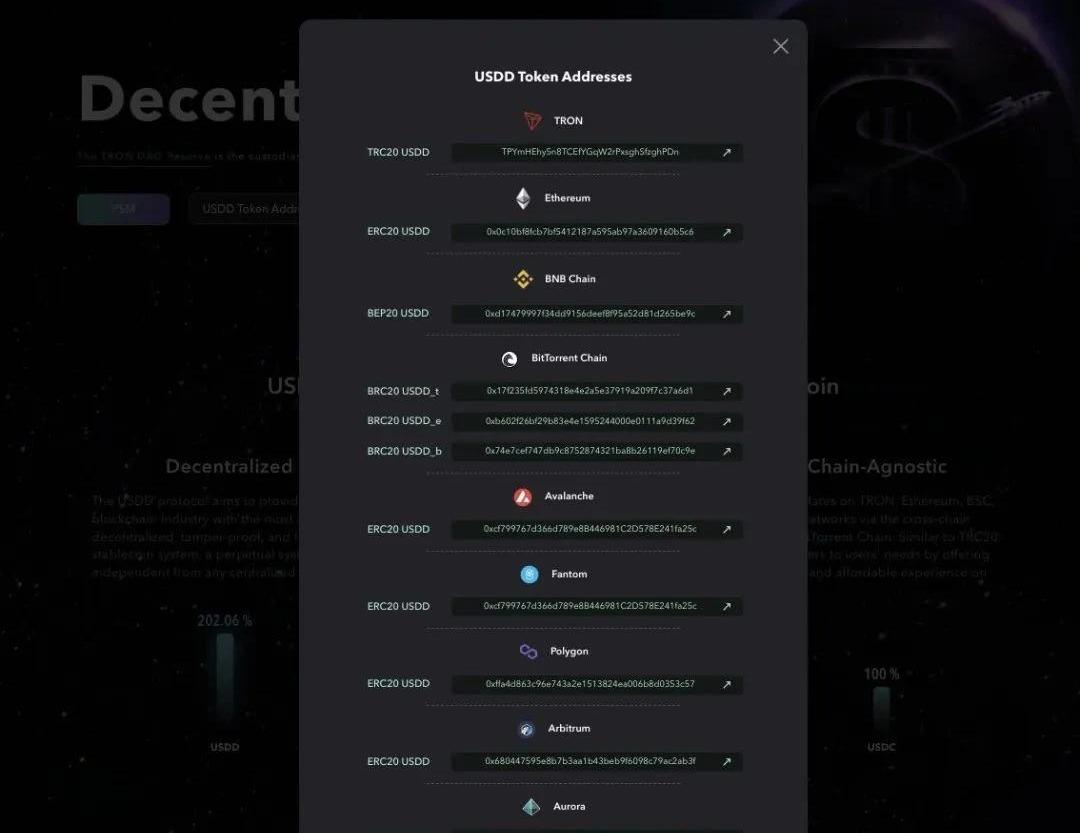This screenshot has height=833, width=1080.
Task: Open external link for Fantom USDD address
Action: pos(727,606)
